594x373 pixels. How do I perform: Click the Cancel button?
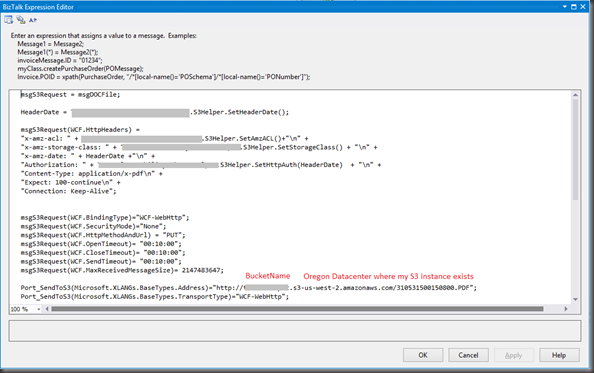pos(468,355)
